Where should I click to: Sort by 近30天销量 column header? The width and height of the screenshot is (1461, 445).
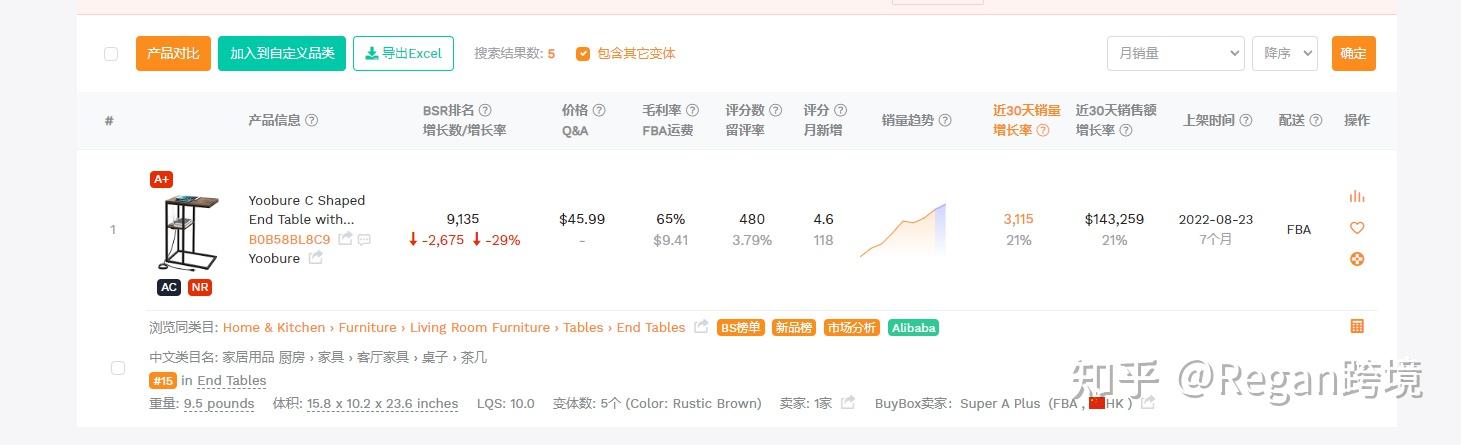[x=1026, y=110]
